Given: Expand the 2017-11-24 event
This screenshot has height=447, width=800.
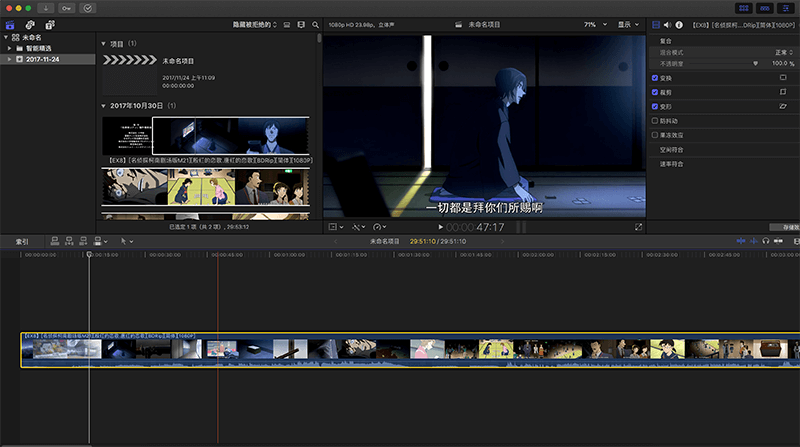Looking at the screenshot, I should pos(9,59).
